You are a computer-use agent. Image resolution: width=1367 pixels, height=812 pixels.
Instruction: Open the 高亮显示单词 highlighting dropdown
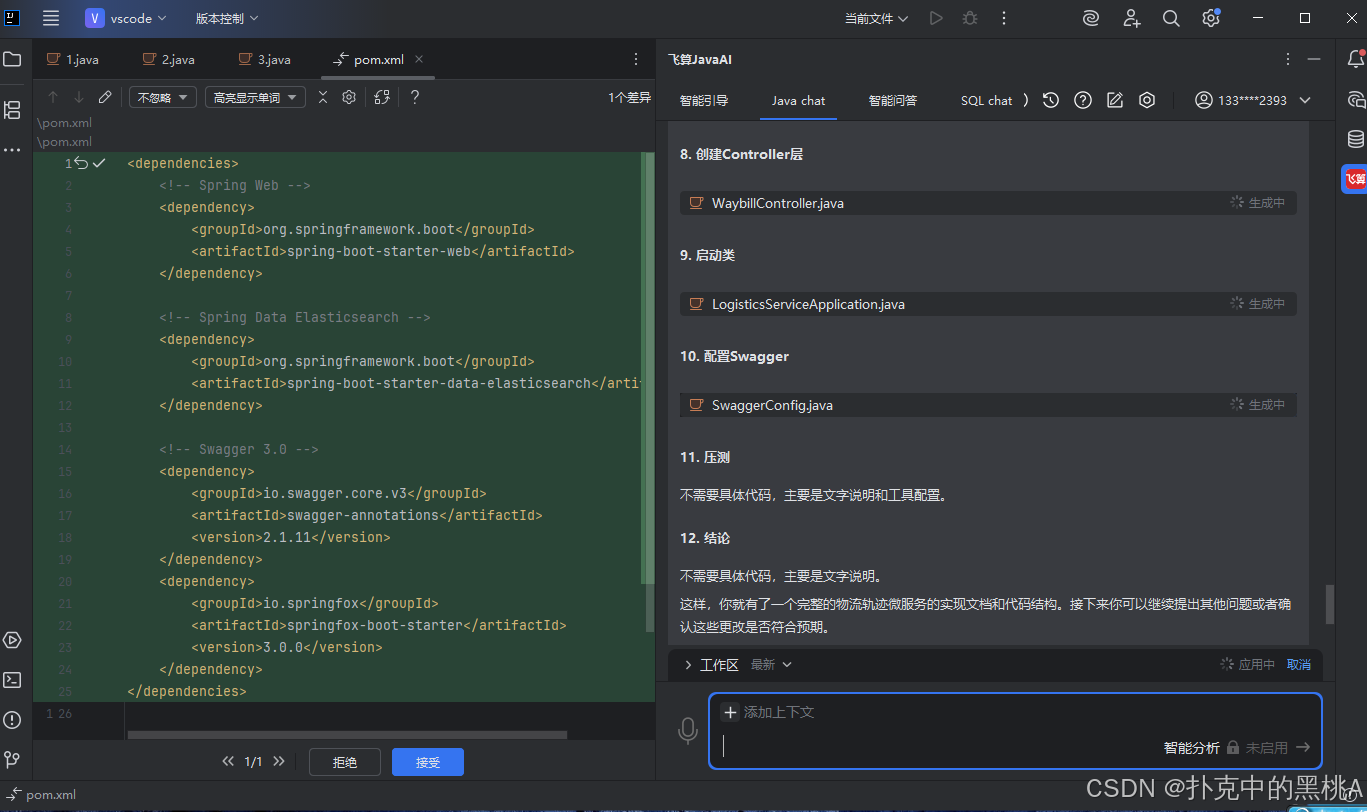[x=255, y=97]
